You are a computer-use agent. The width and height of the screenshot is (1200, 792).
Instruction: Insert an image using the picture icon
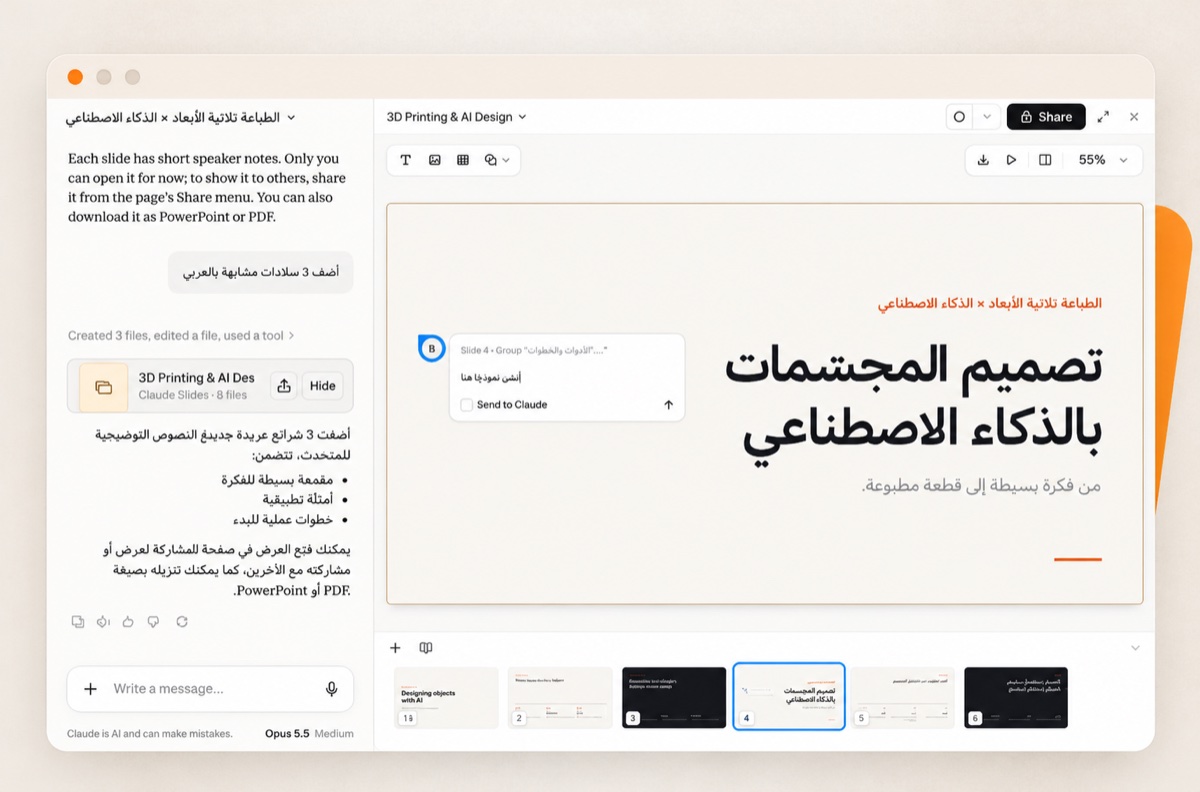(434, 160)
